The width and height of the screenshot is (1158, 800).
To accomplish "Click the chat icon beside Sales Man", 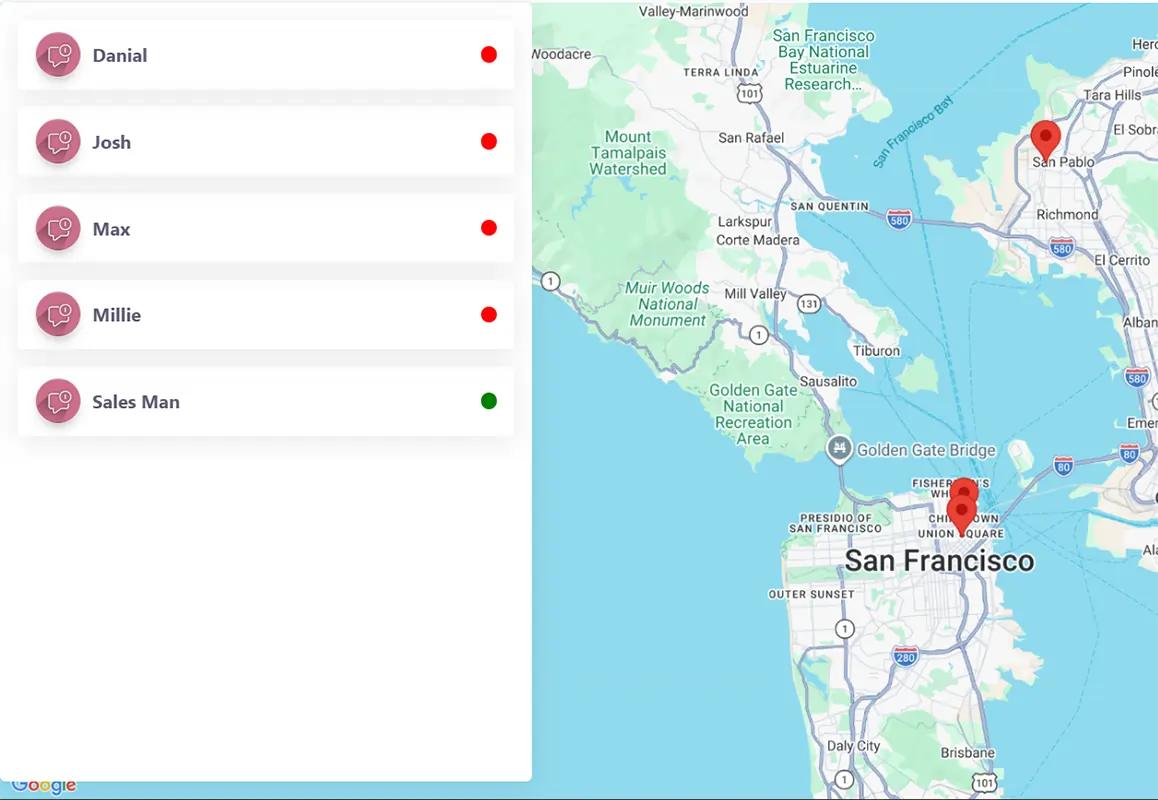I will 58,401.
